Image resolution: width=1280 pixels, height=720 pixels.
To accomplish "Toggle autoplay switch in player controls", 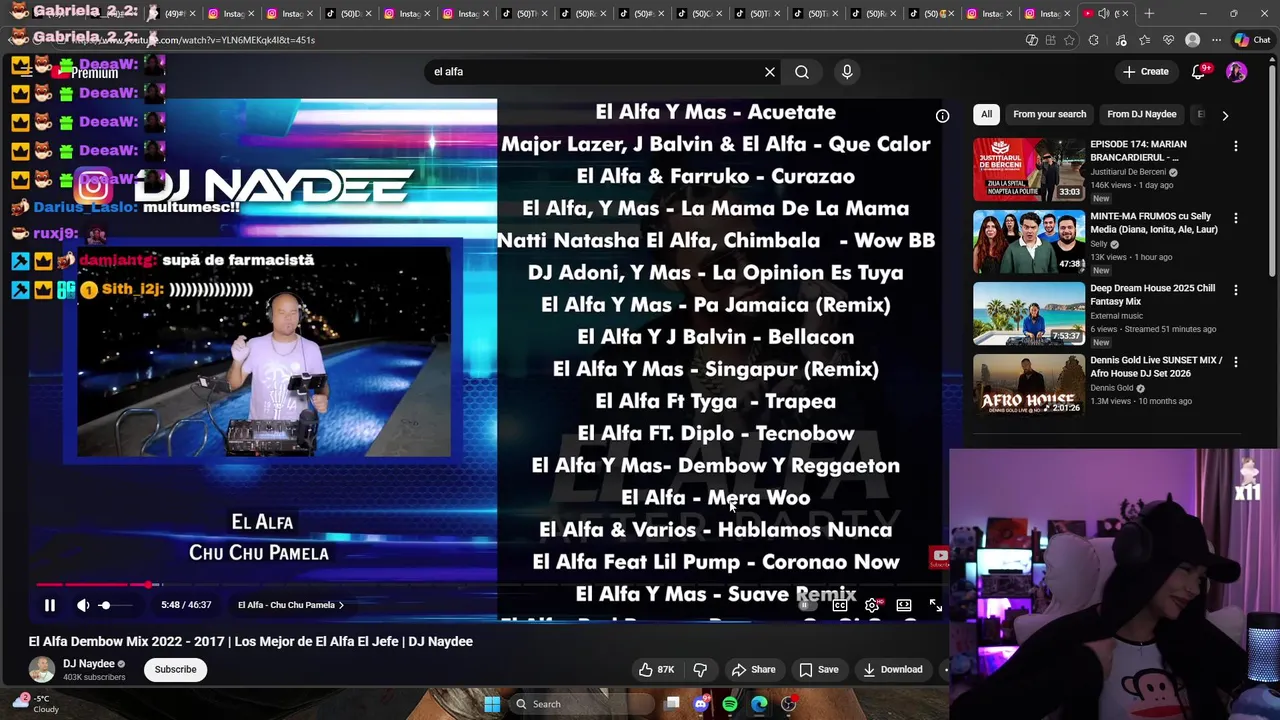I will (x=806, y=605).
